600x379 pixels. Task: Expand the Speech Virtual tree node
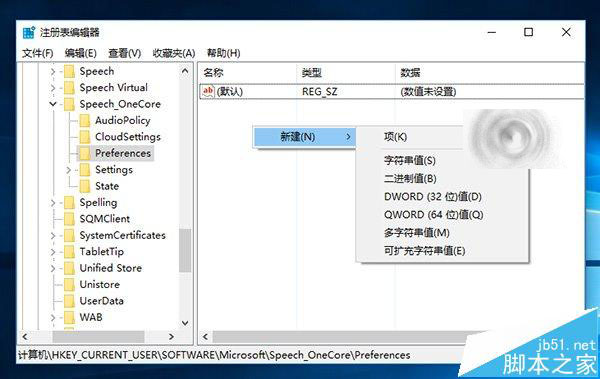click(x=53, y=88)
